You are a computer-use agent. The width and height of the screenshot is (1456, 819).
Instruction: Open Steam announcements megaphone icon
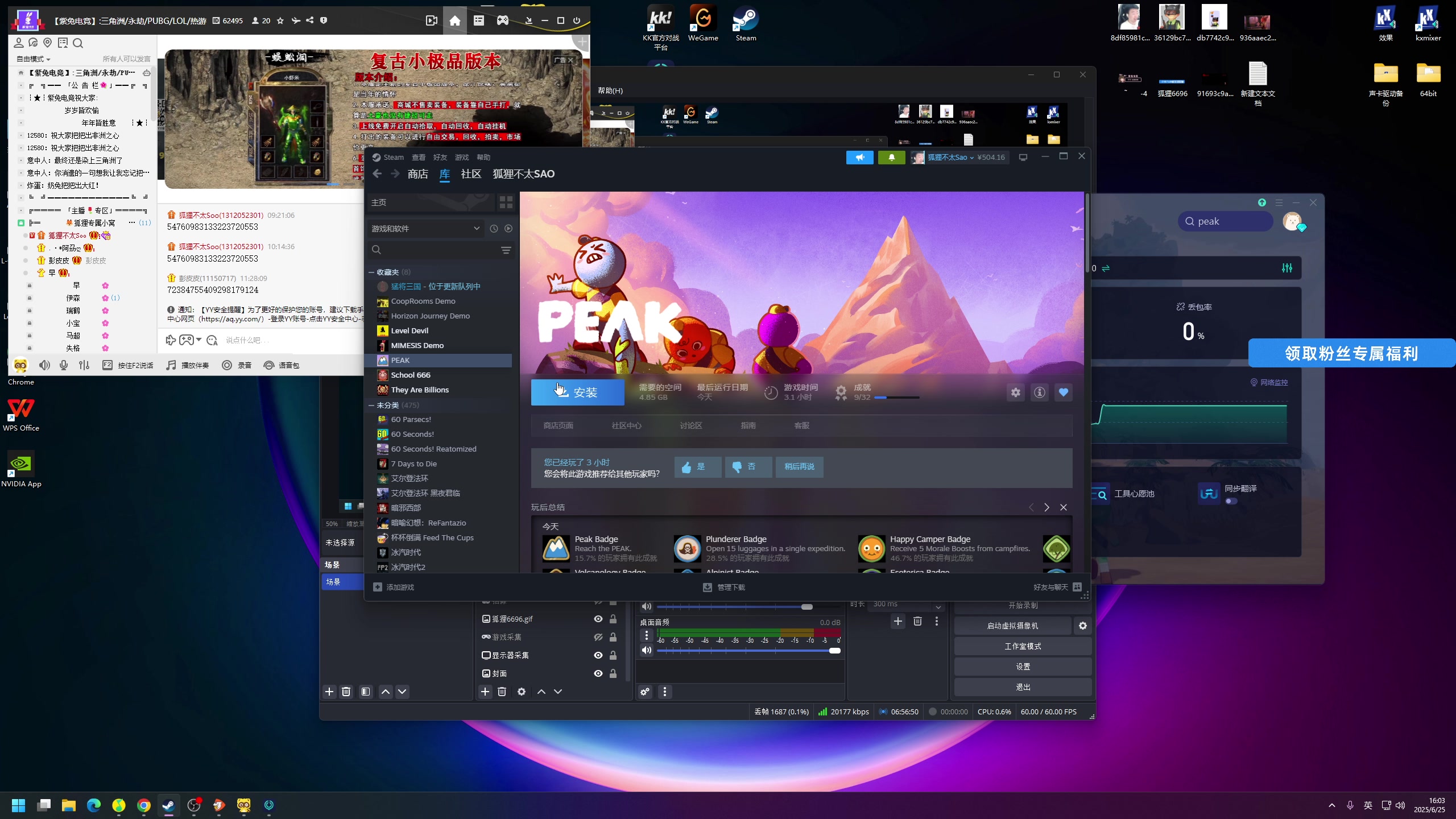(x=859, y=158)
